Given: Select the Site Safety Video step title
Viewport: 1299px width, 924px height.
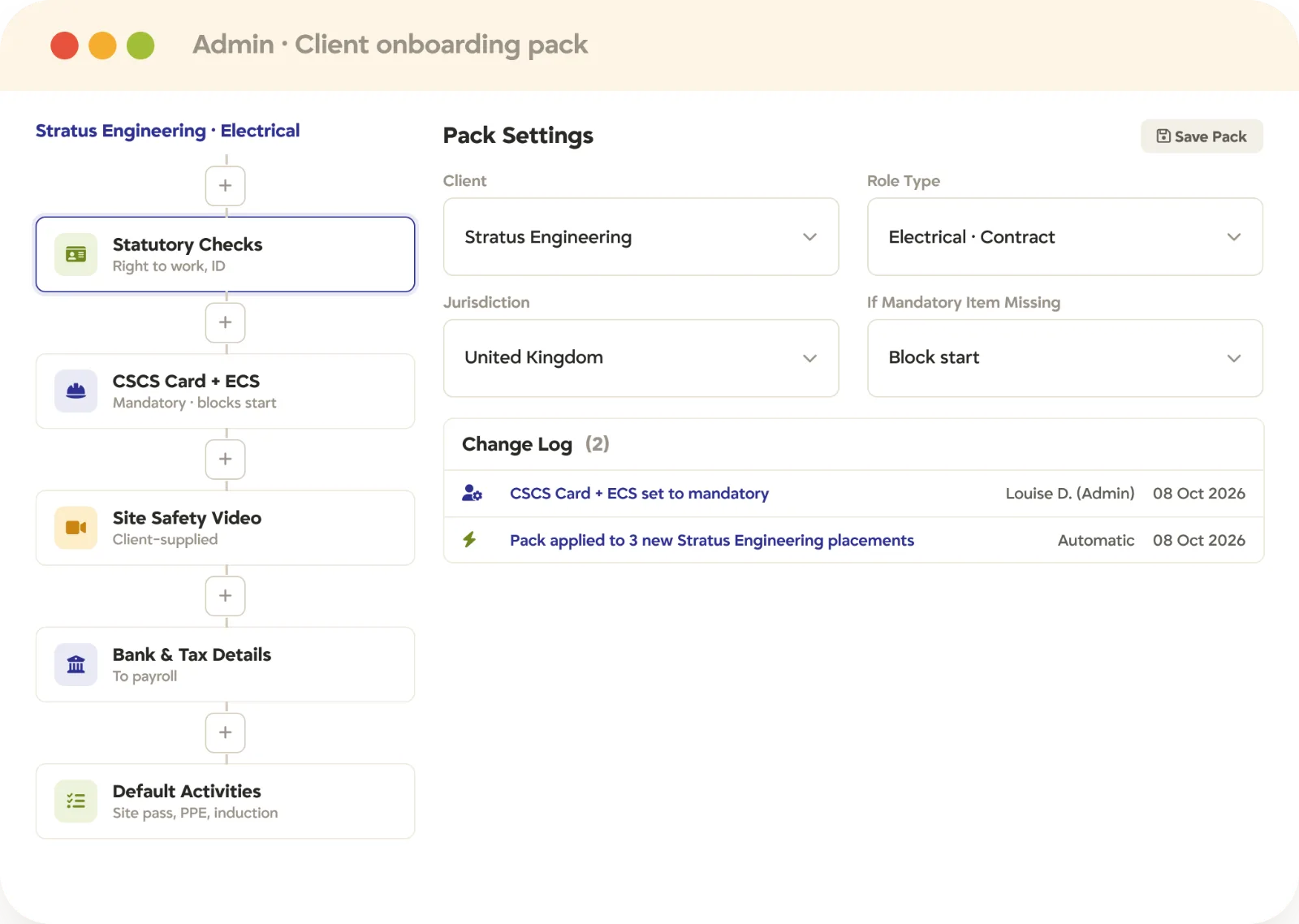Looking at the screenshot, I should (x=187, y=518).
